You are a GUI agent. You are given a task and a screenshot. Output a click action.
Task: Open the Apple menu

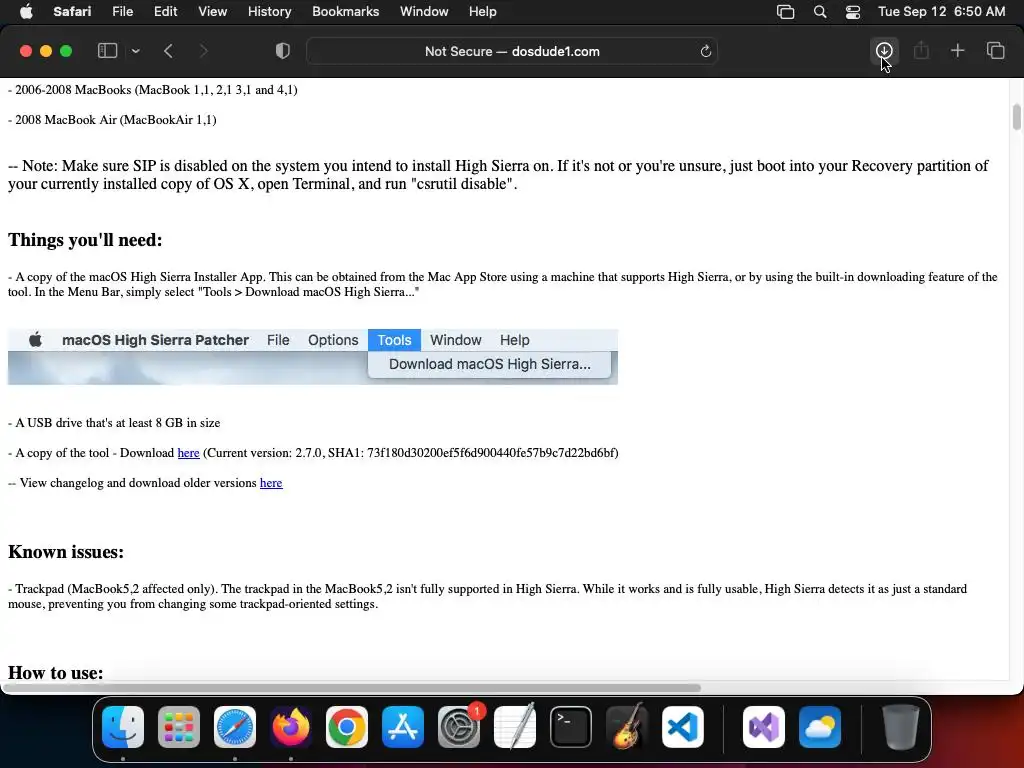click(26, 12)
